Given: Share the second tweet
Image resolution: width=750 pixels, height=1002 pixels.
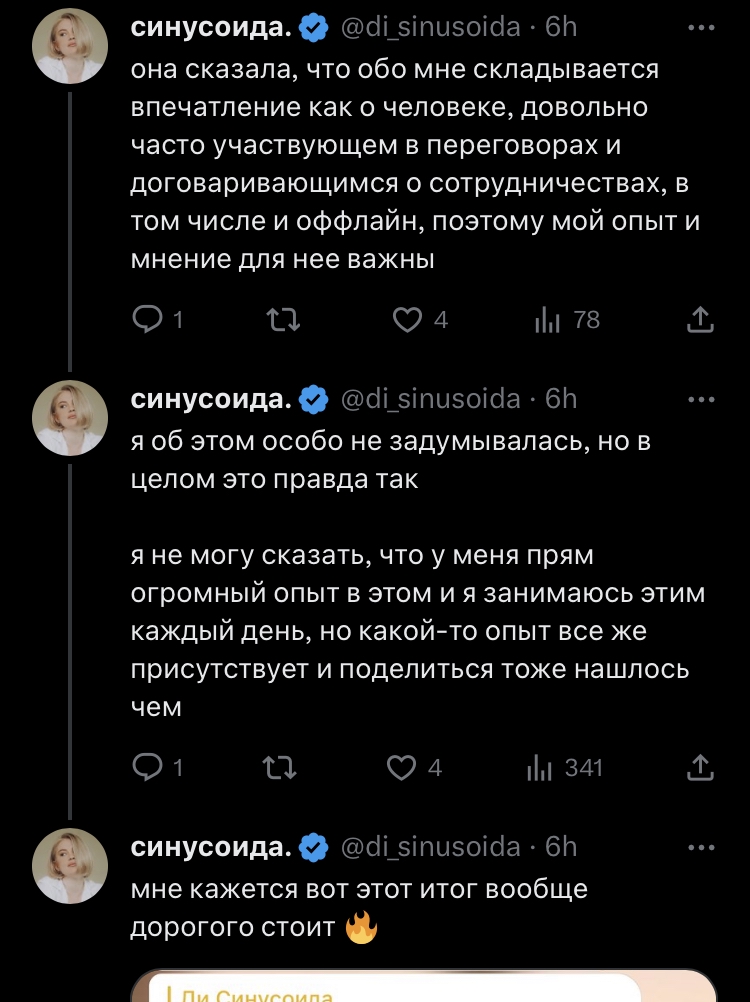Looking at the screenshot, I should [701, 768].
